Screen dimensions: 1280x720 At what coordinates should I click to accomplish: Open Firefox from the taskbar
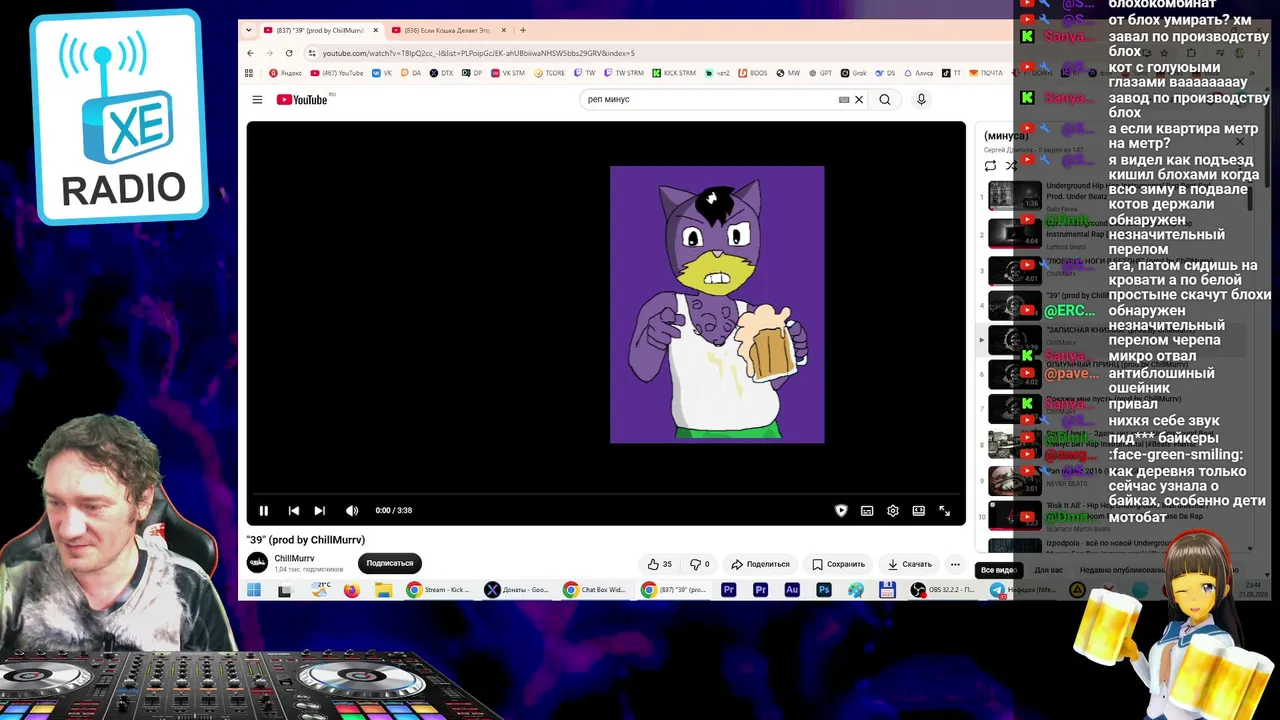pyautogui.click(x=351, y=590)
